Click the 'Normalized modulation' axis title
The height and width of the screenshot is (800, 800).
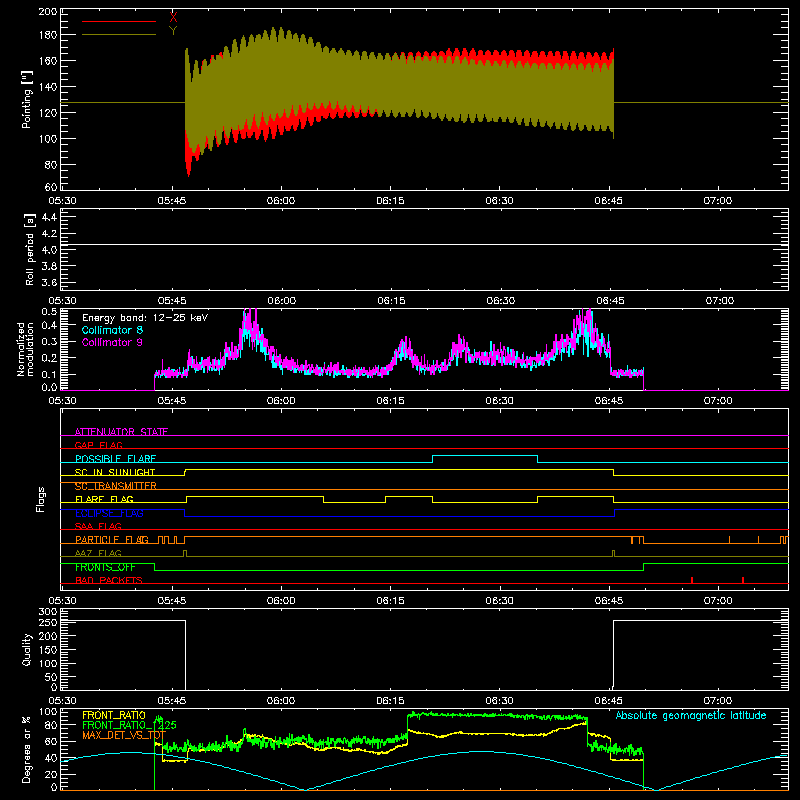[x=25, y=349]
